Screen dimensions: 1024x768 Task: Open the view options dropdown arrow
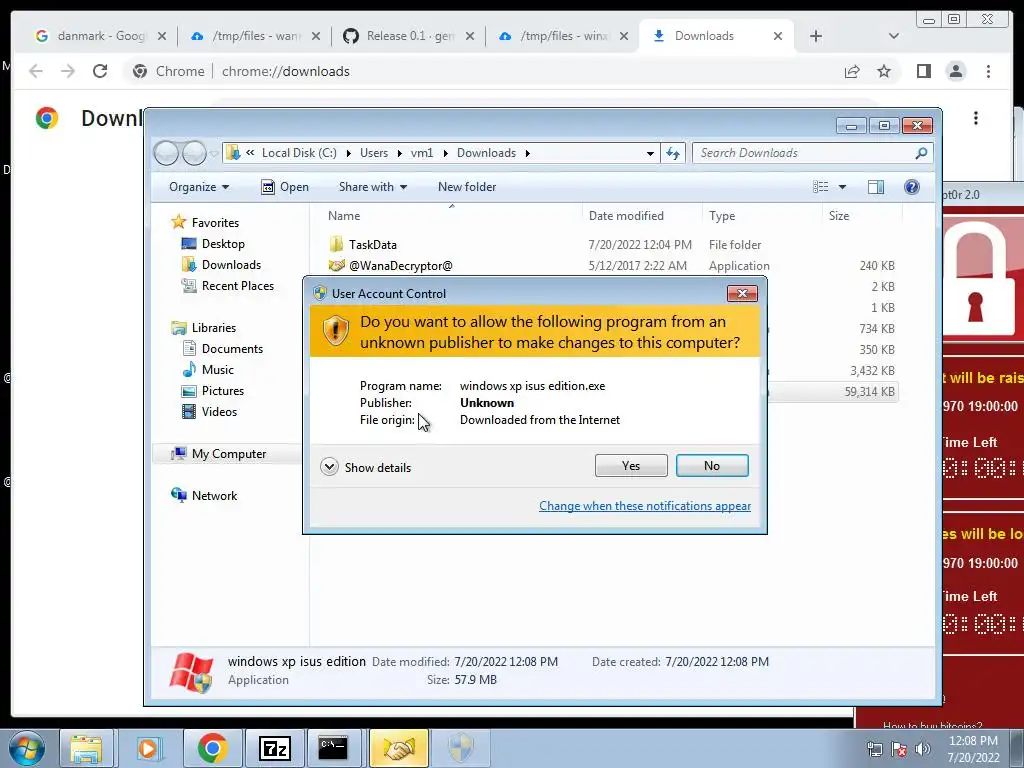842,187
